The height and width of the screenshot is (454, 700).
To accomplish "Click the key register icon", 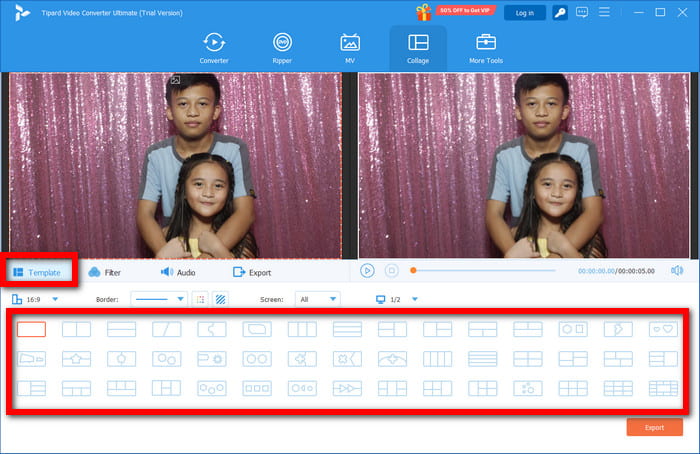I will pyautogui.click(x=560, y=13).
